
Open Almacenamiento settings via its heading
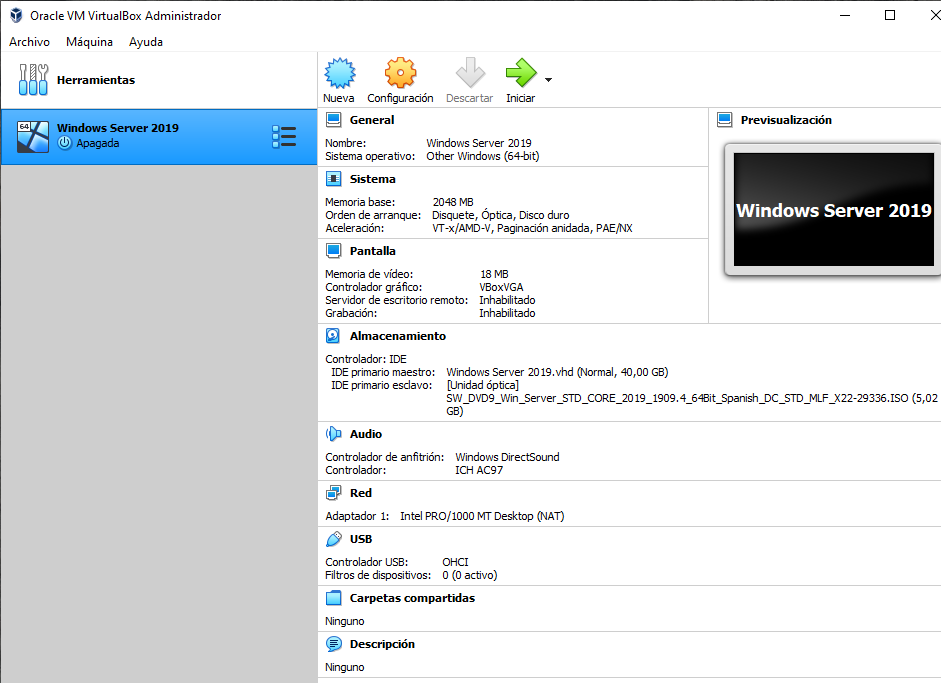click(398, 336)
